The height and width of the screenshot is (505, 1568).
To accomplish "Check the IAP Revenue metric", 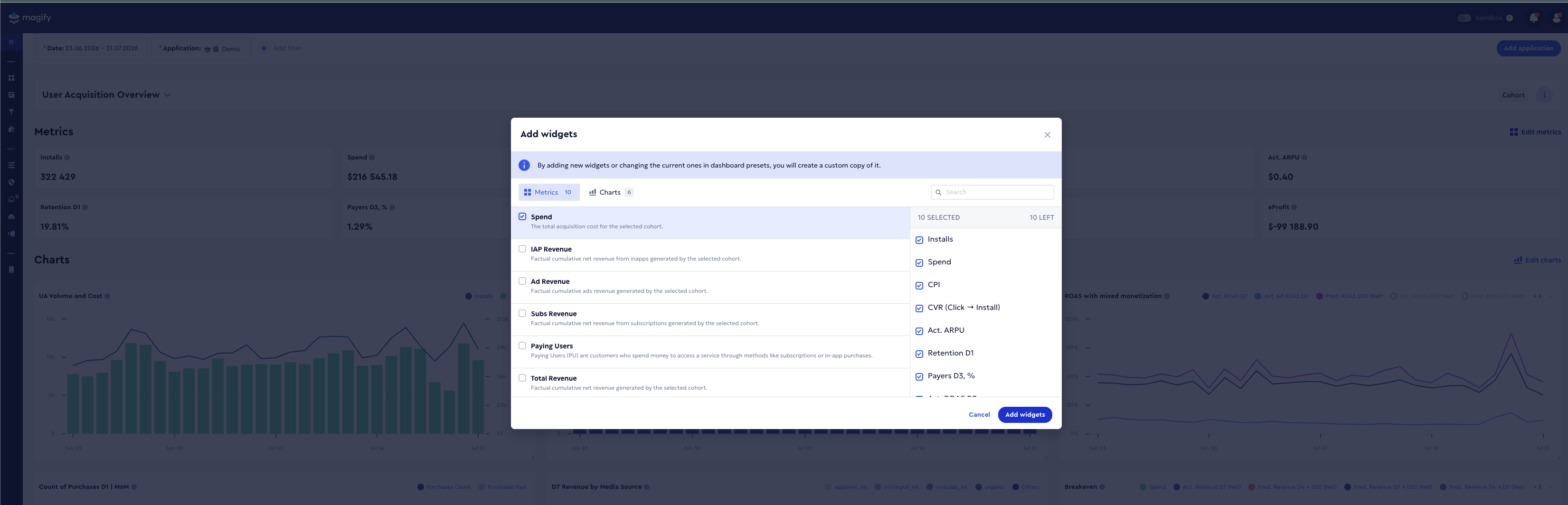I will (x=522, y=248).
